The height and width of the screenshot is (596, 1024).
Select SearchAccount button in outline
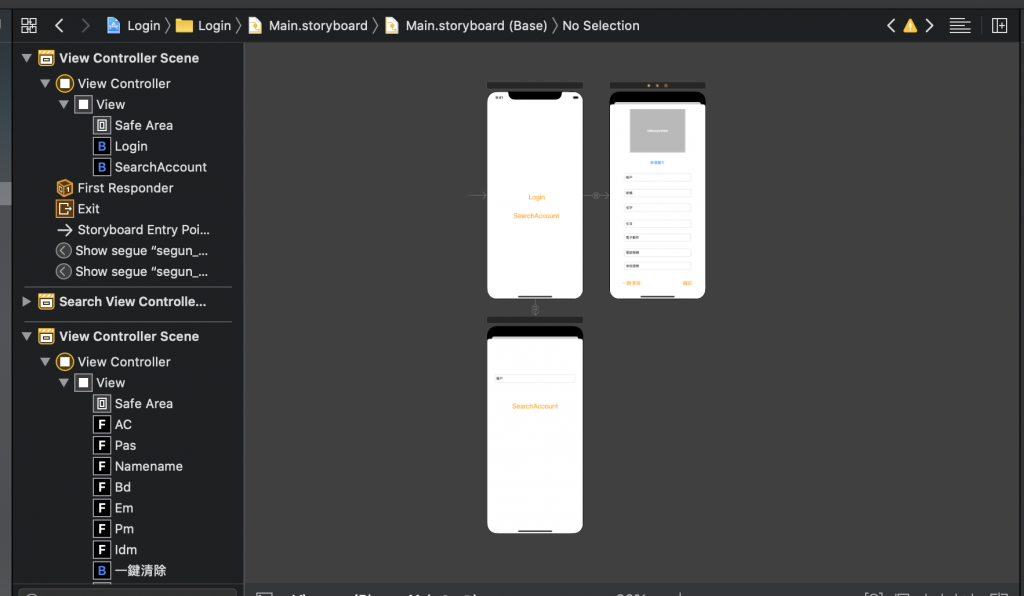pos(150,167)
